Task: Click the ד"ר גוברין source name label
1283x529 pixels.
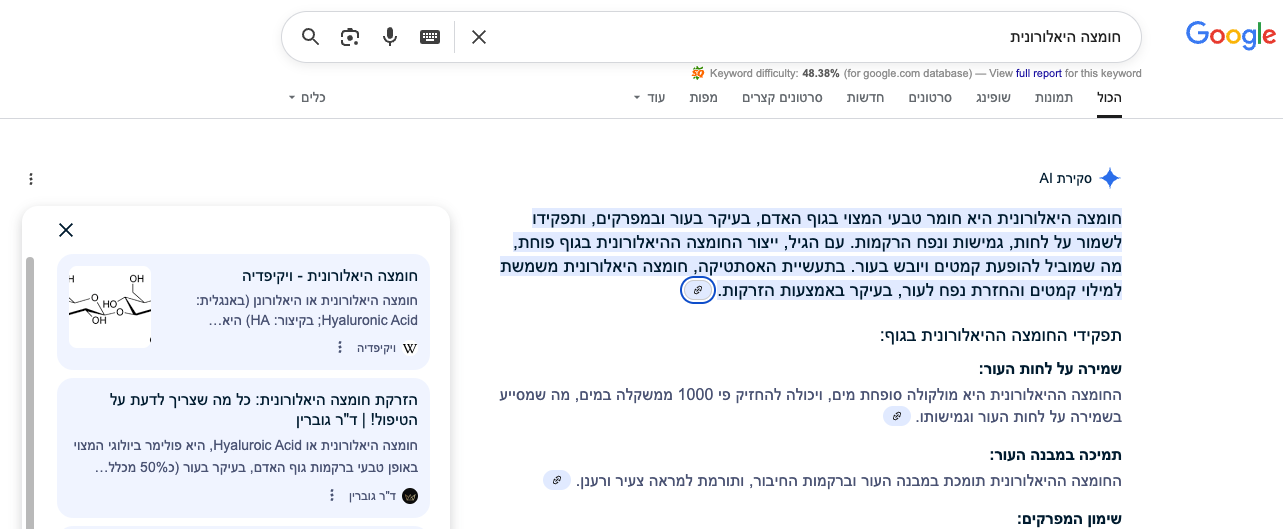Action: click(372, 495)
